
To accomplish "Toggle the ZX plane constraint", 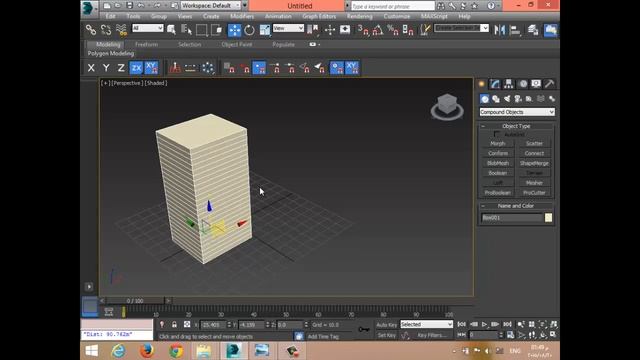I will tap(136, 68).
